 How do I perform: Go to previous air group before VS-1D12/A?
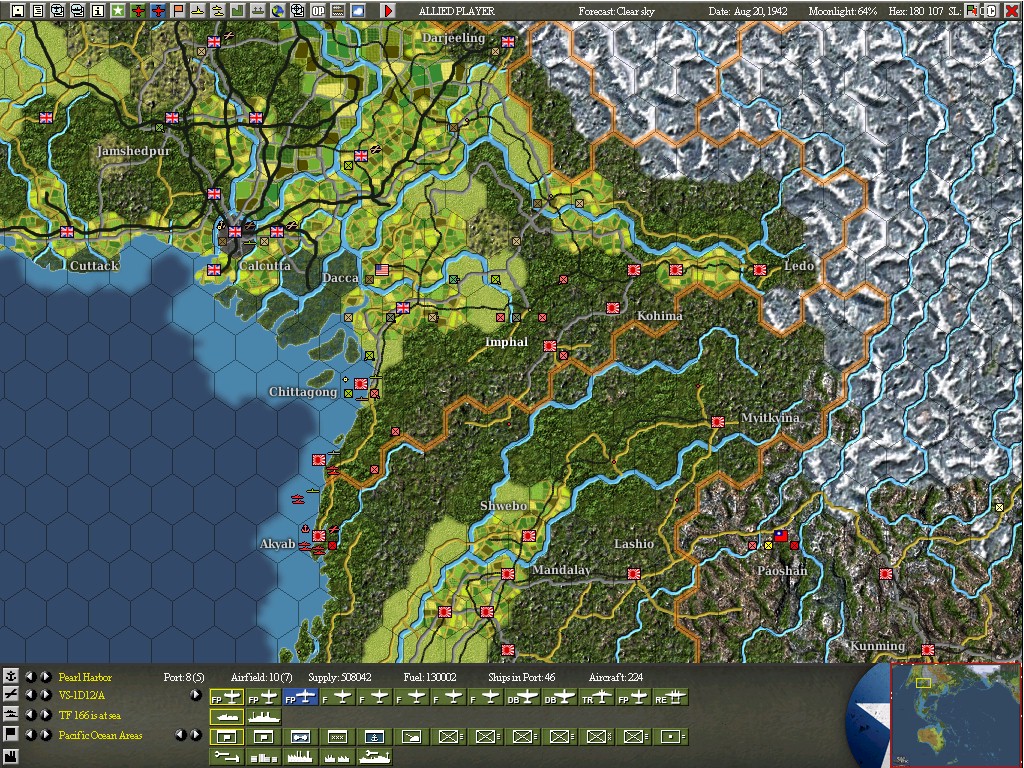click(x=30, y=695)
